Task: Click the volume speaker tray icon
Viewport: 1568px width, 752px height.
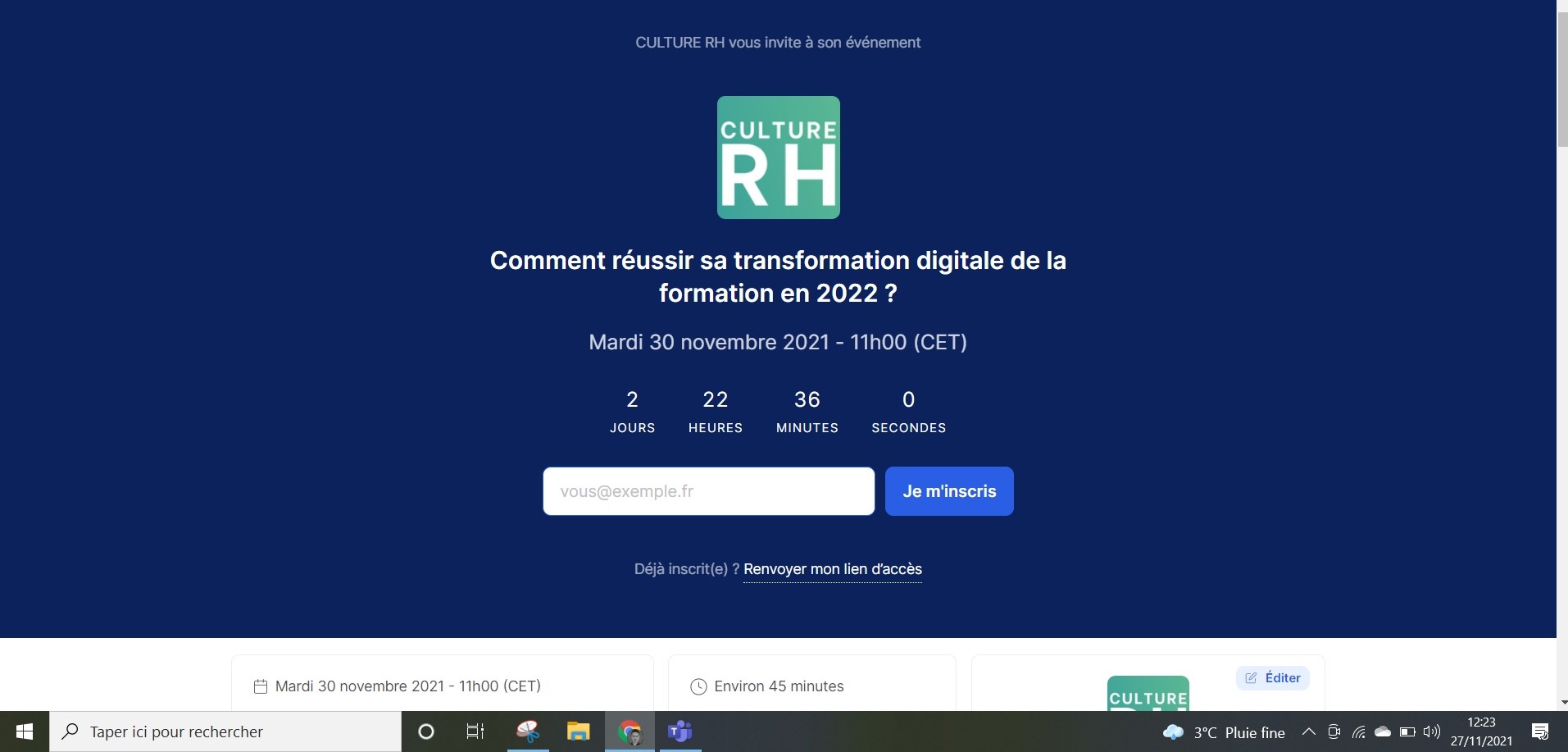Action: click(x=1432, y=732)
